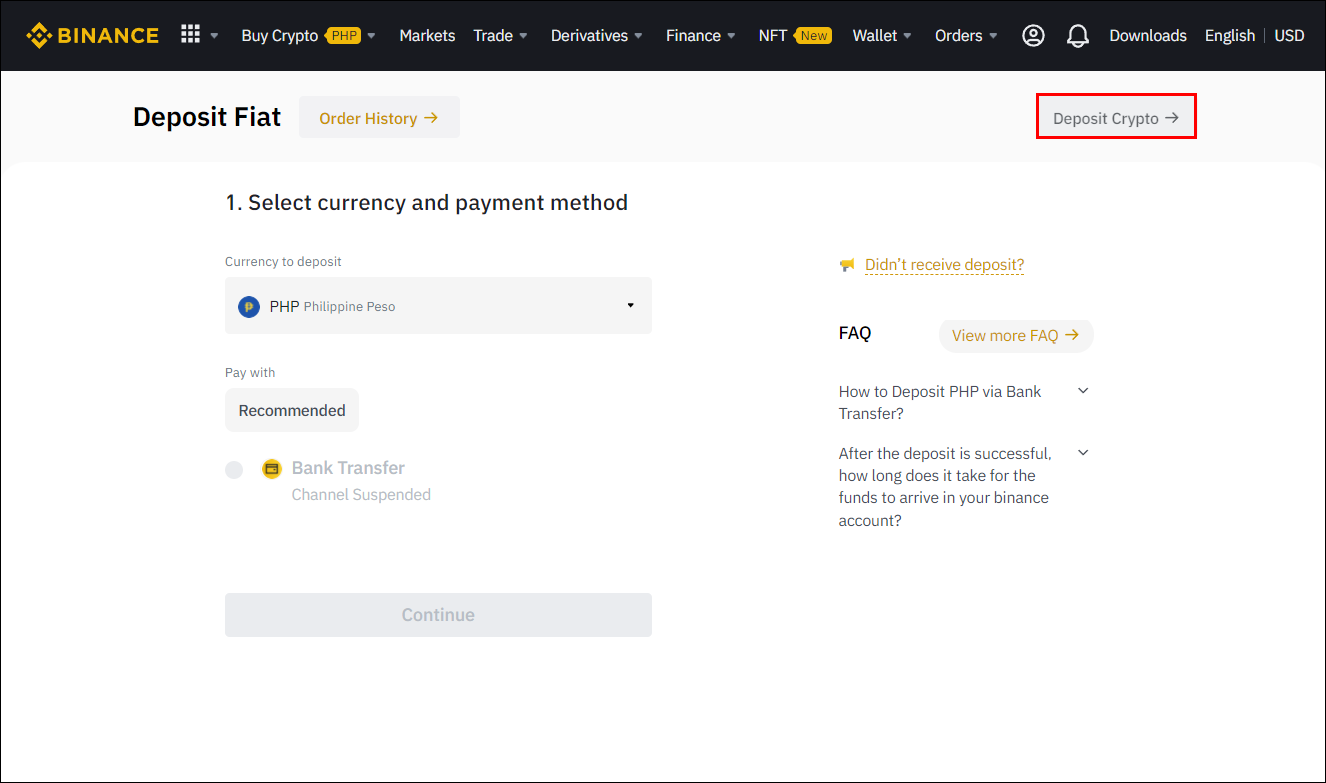1326x783 pixels.
Task: Click the arrow on Deposit Crypto
Action: point(1174,117)
